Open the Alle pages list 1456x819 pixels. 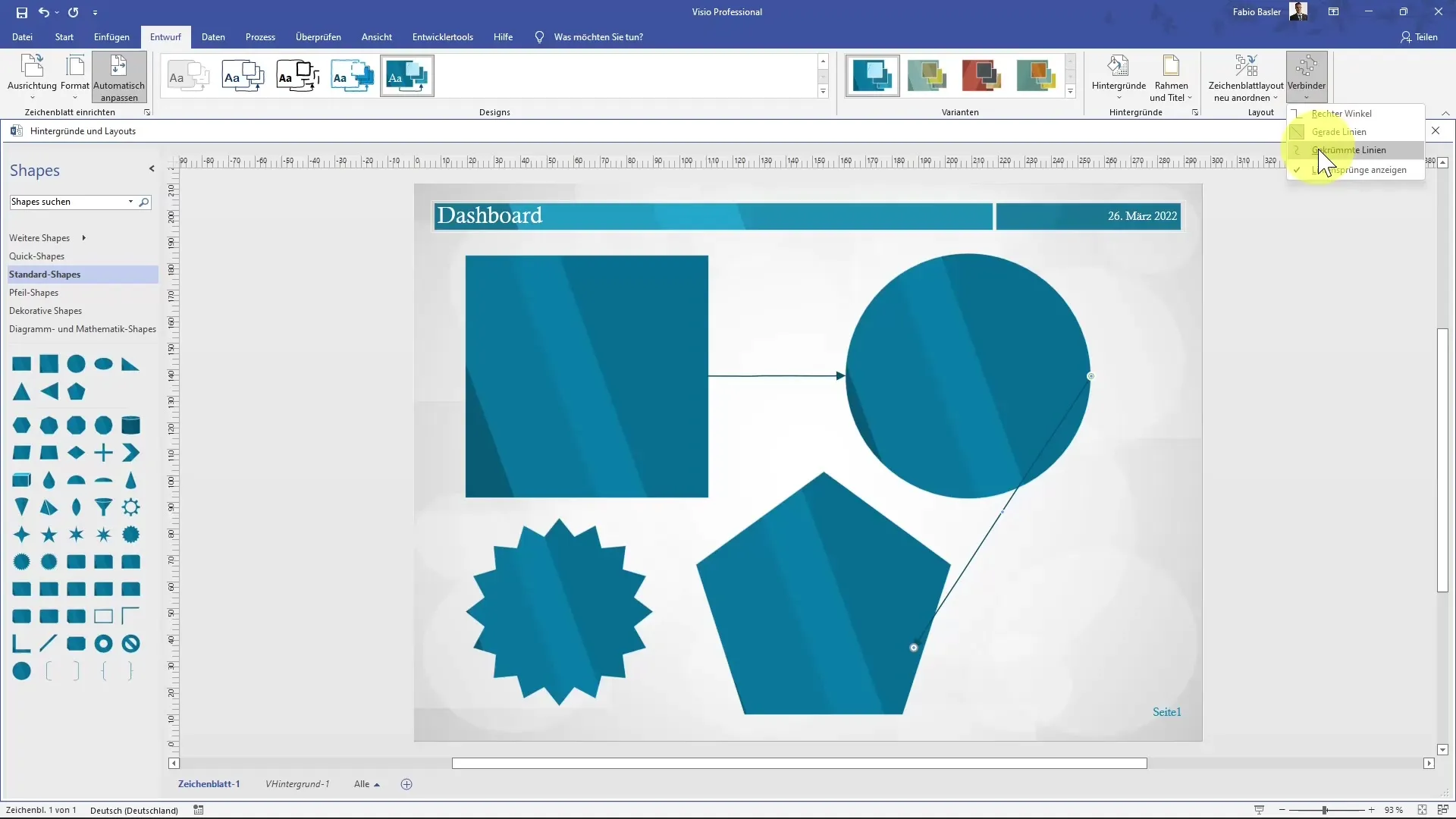367,784
